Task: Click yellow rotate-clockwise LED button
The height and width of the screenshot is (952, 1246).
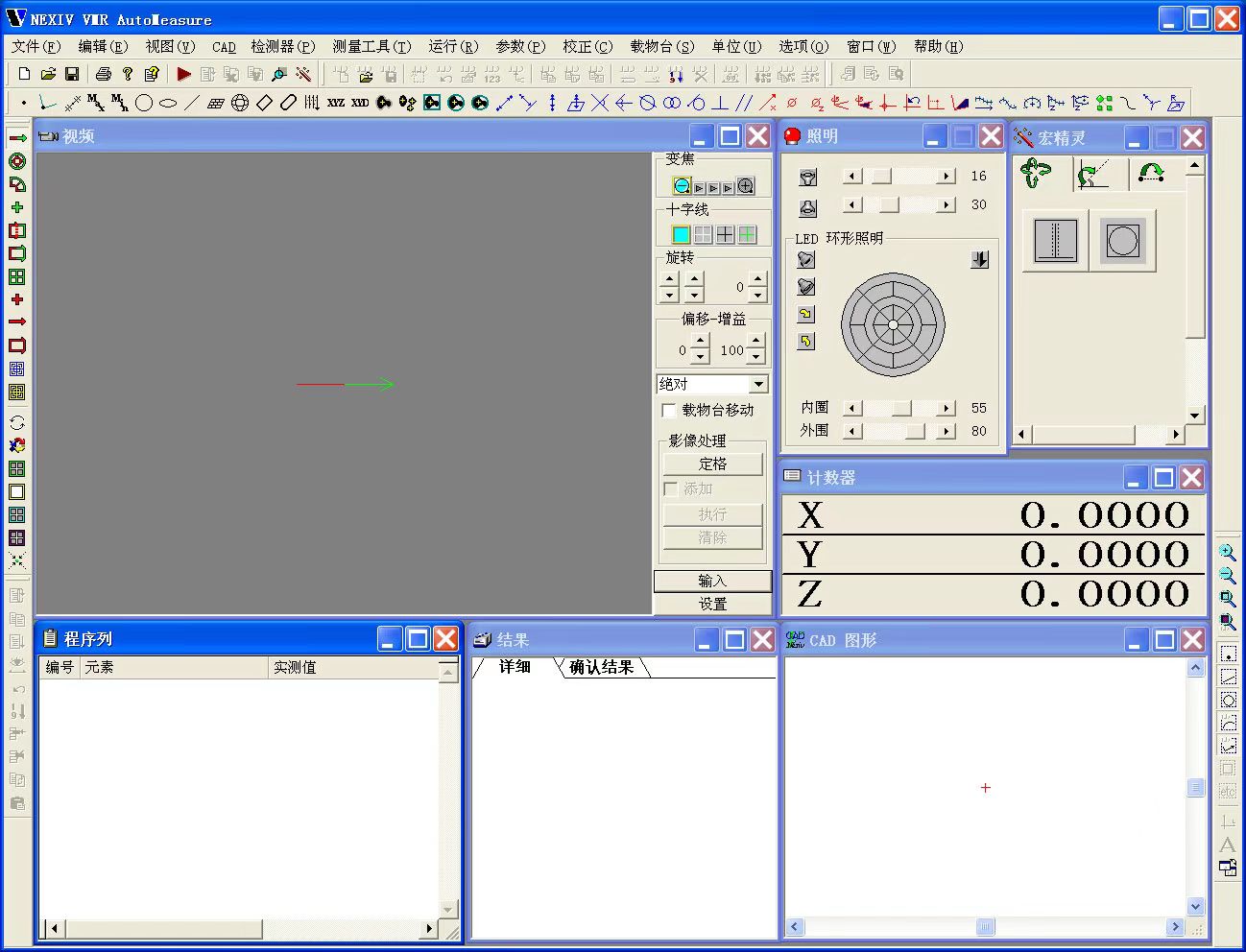Action: (806, 314)
